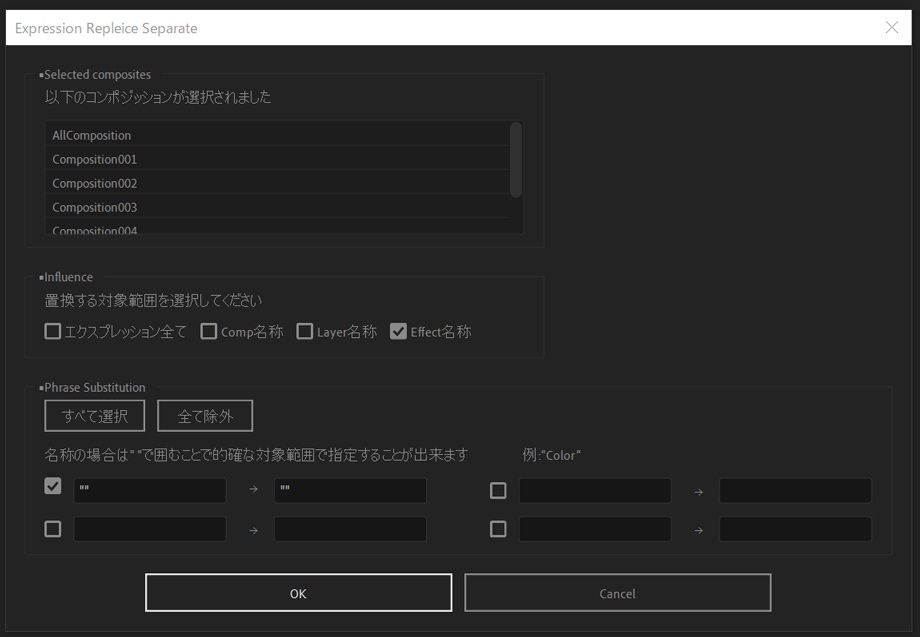The height and width of the screenshot is (637, 920).
Task: Enable the bottom right-column substitution checkbox
Action: pyautogui.click(x=497, y=528)
